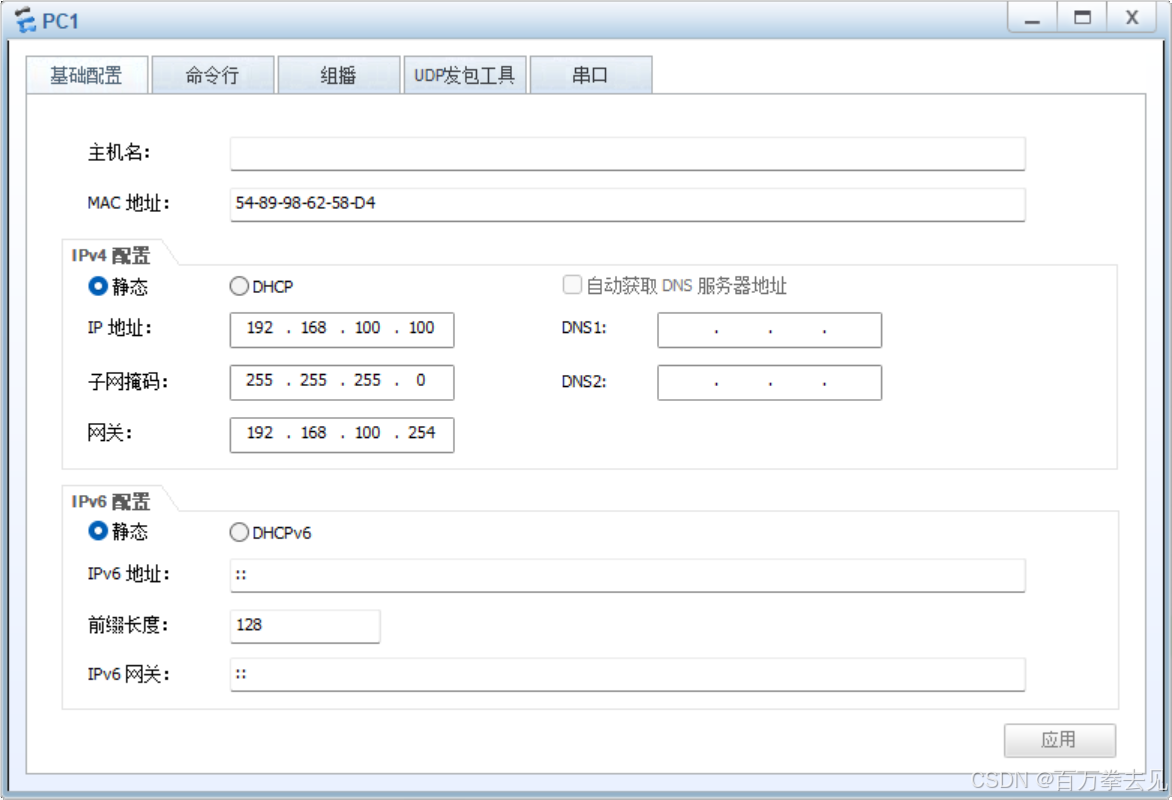
Task: Minimize the PC1 window
Action: (1032, 18)
